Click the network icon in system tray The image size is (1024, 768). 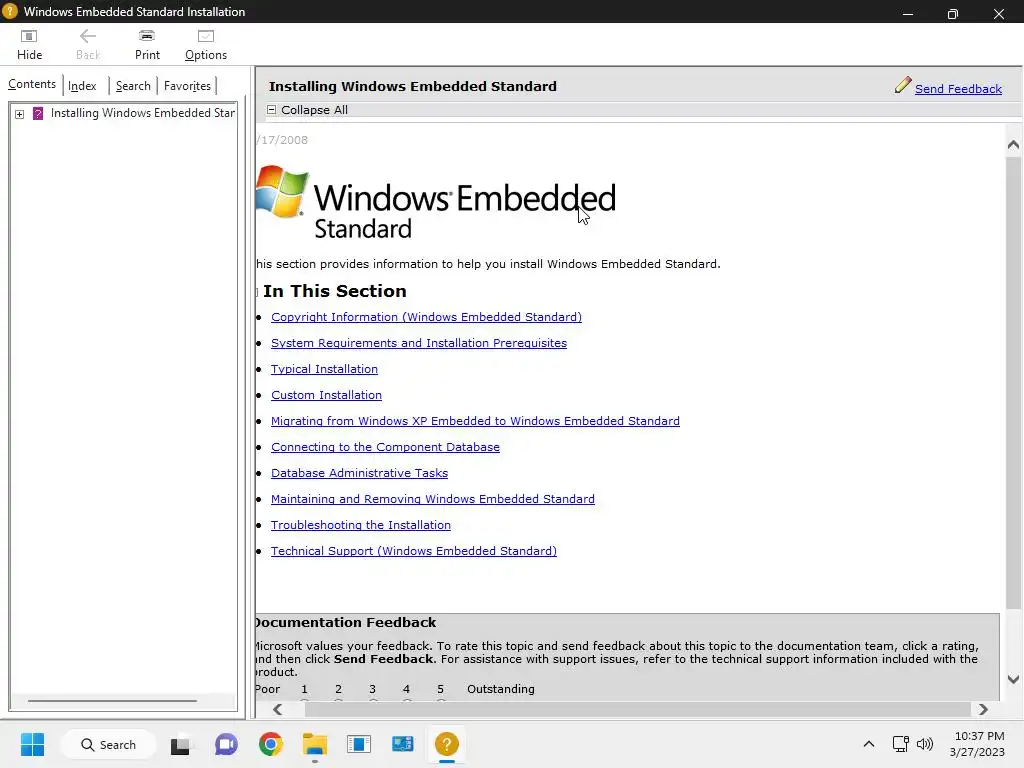tap(901, 744)
